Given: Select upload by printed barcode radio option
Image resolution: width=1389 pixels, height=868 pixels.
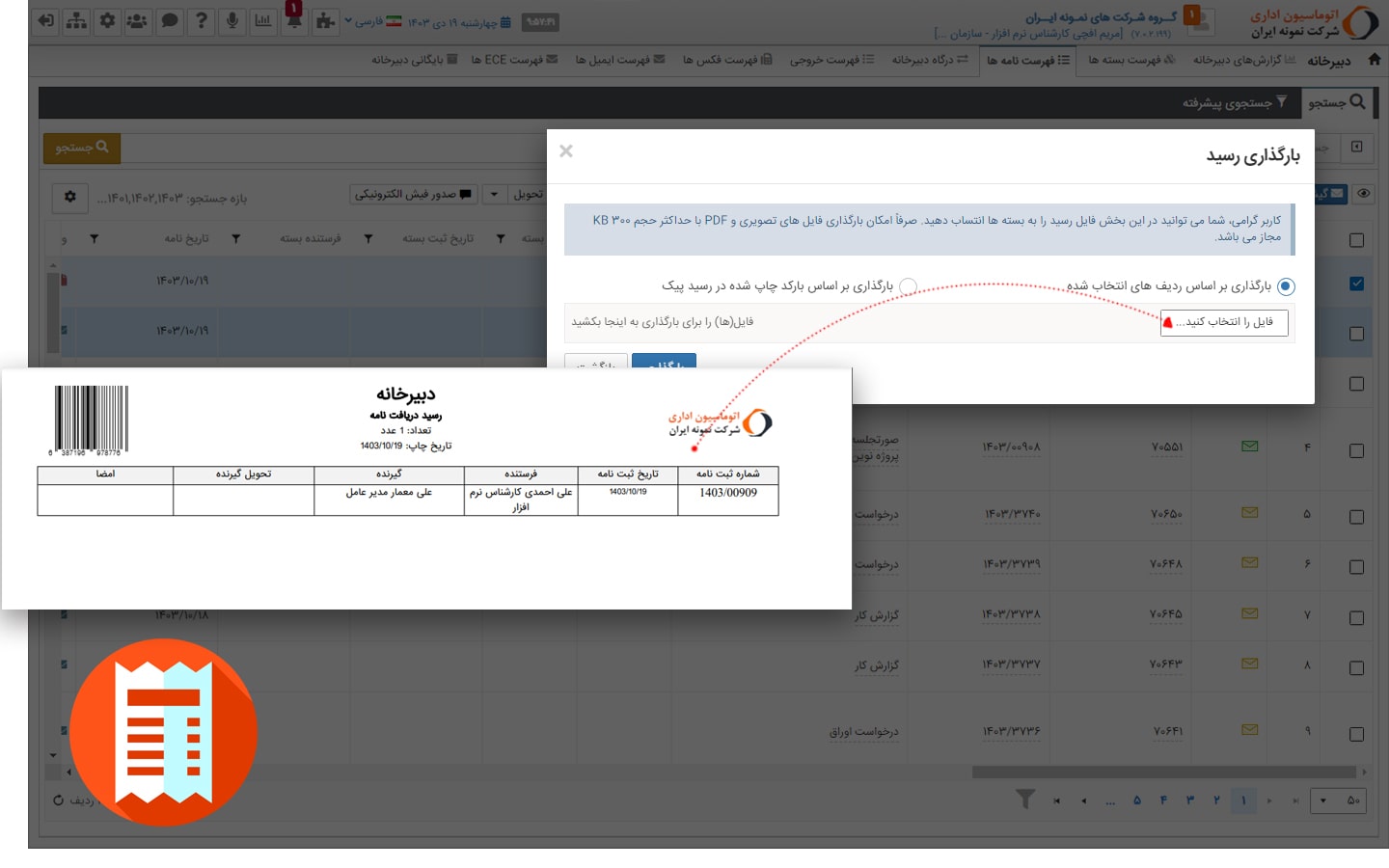Looking at the screenshot, I should (908, 286).
